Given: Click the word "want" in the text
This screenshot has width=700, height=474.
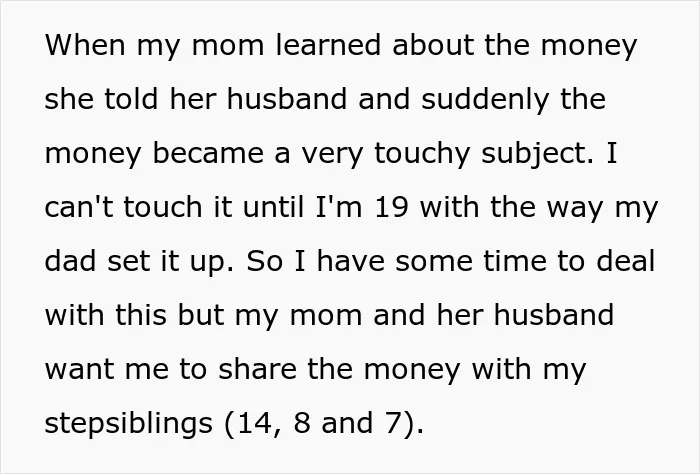Looking at the screenshot, I should click(79, 370).
